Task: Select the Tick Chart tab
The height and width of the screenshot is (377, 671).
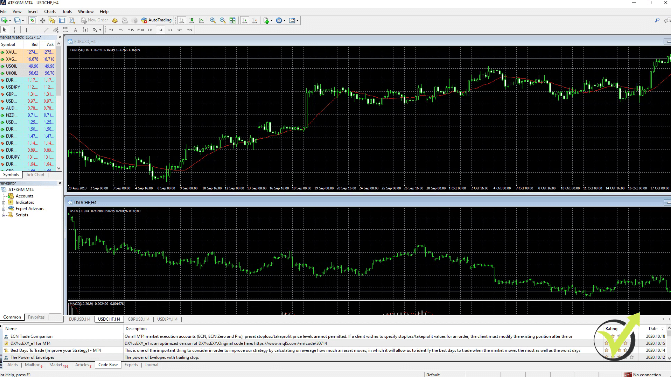Action: [35, 175]
